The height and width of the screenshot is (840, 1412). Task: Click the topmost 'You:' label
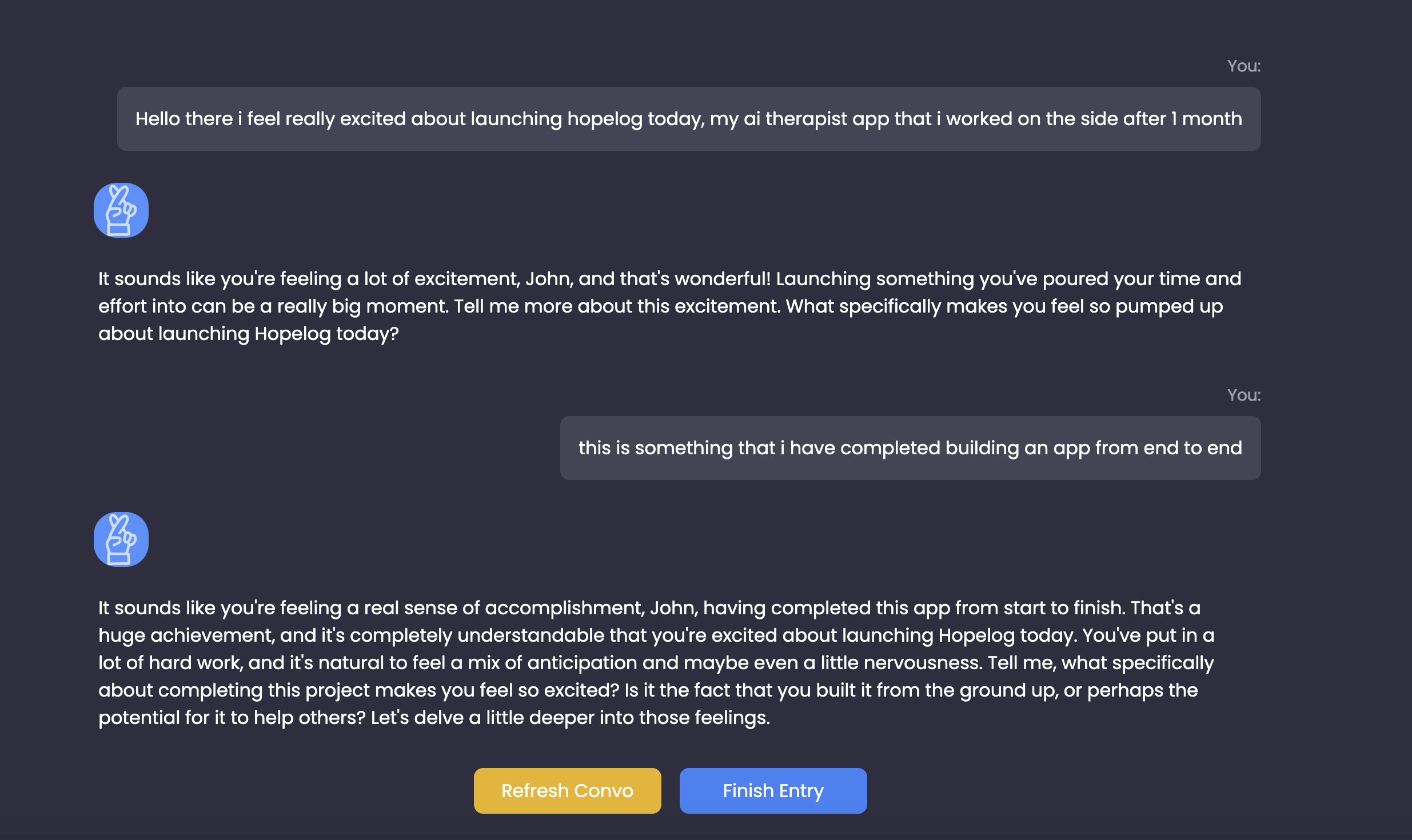point(1243,66)
